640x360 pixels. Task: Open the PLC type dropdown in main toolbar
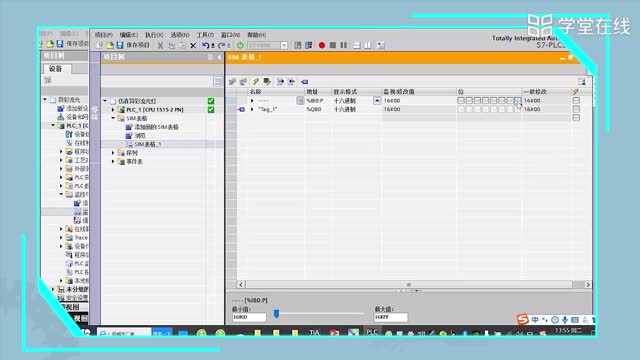[284, 45]
